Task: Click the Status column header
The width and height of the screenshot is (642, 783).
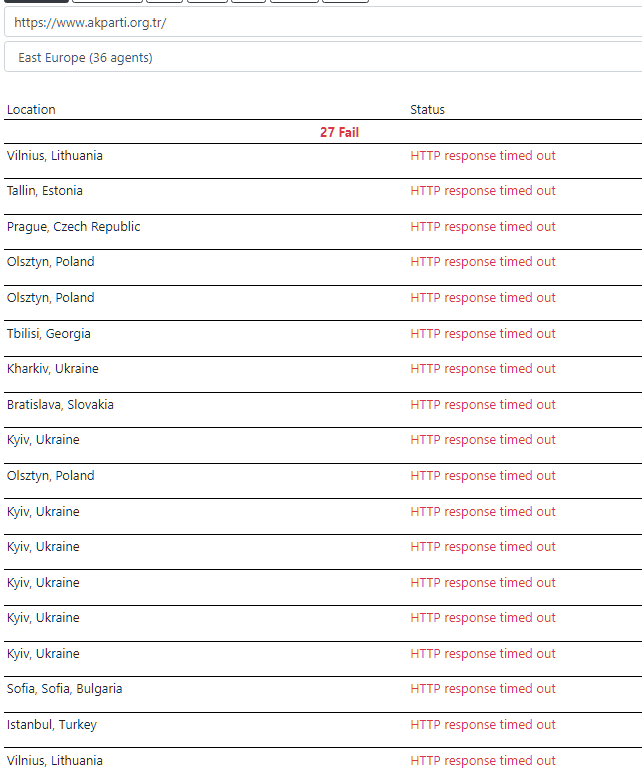Action: click(427, 110)
